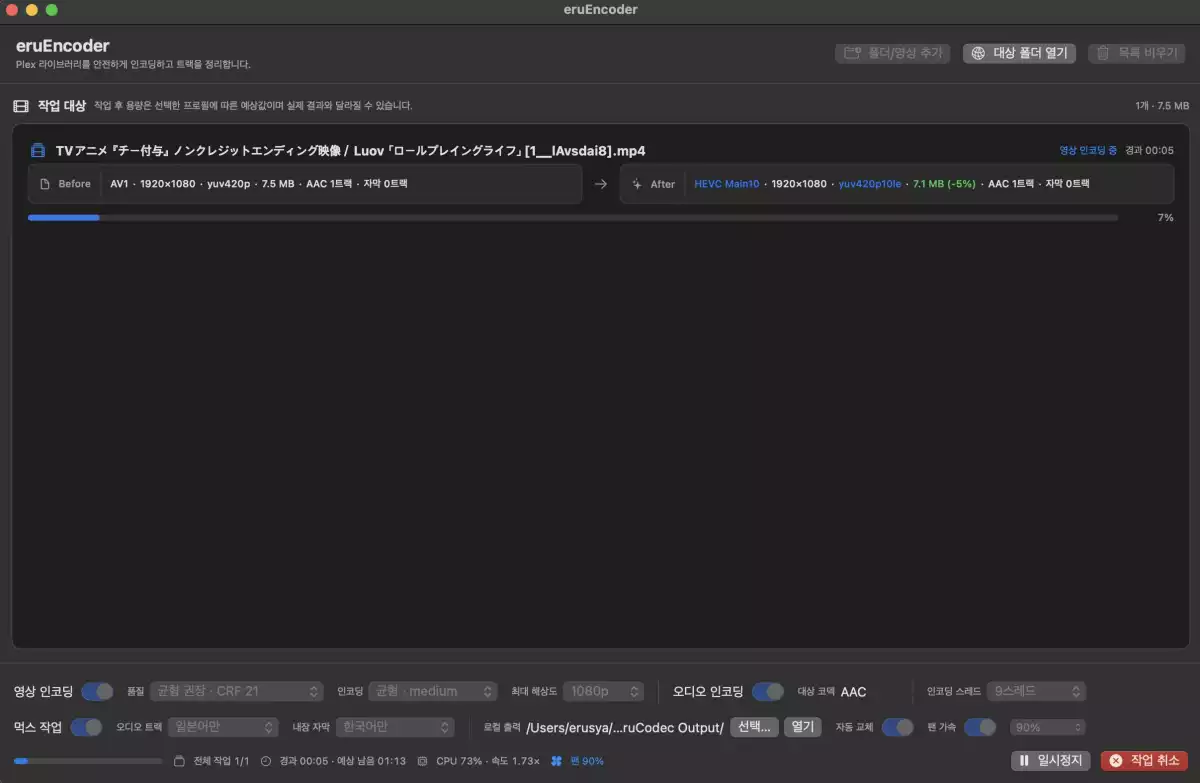Open the 오디오 트랙 dropdown showing 일본어만
This screenshot has height=783, width=1200.
[x=222, y=727]
